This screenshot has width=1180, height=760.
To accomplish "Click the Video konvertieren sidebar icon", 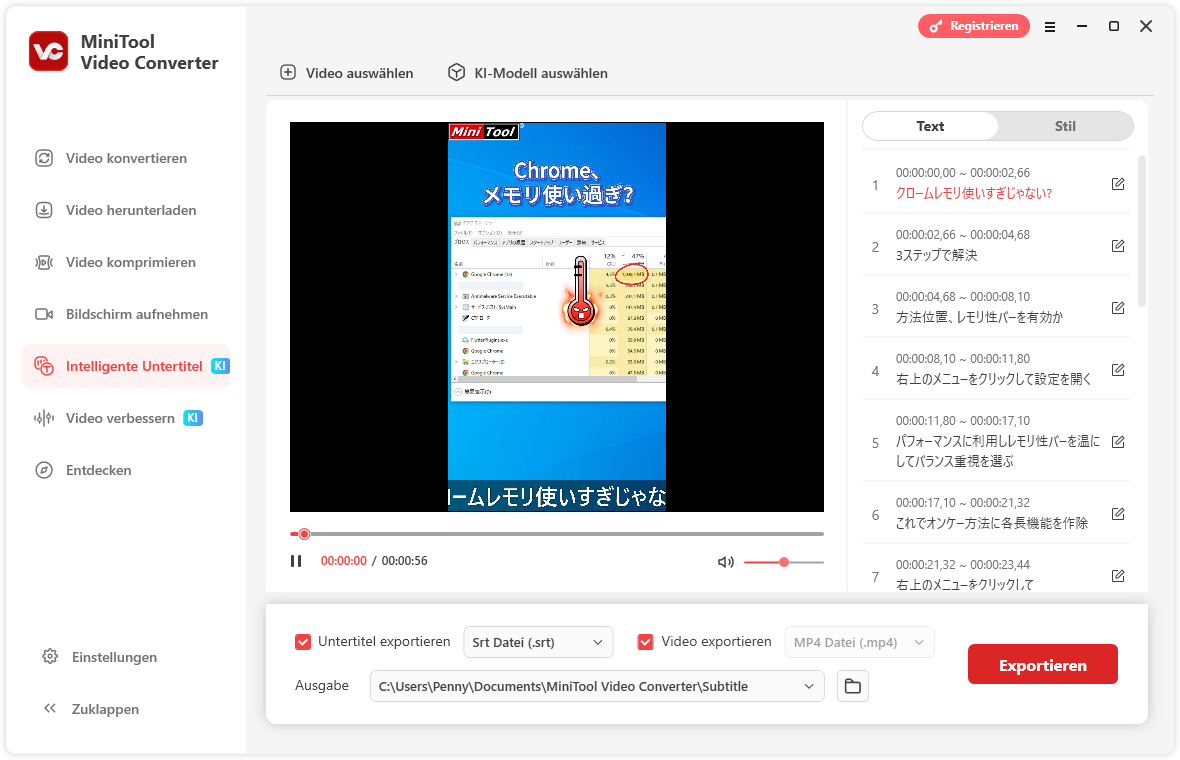I will click(44, 158).
